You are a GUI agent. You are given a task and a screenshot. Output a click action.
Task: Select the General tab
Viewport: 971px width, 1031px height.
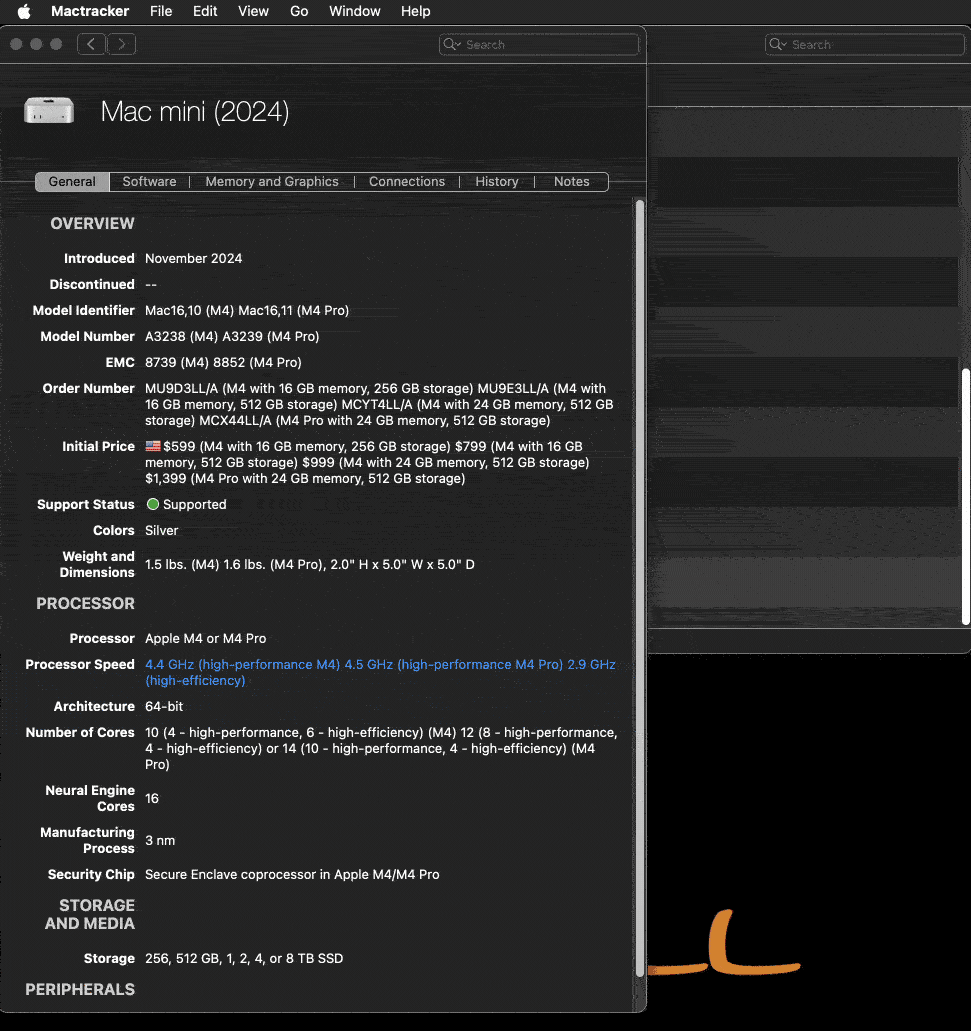[72, 181]
